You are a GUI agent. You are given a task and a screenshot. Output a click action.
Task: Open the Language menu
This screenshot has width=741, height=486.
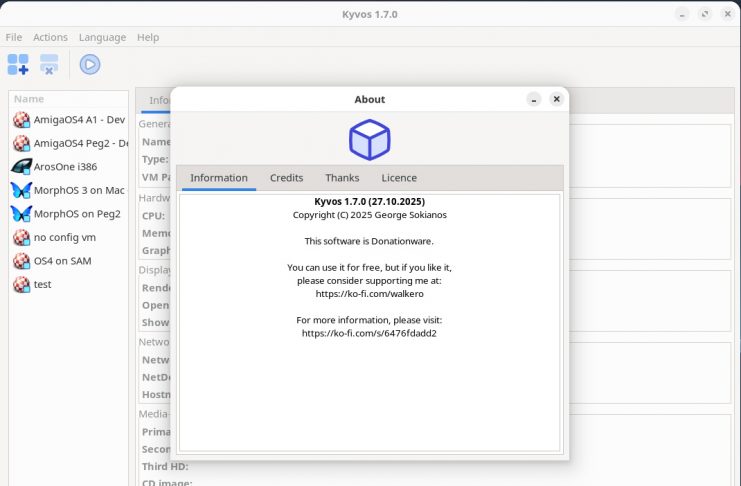103,37
